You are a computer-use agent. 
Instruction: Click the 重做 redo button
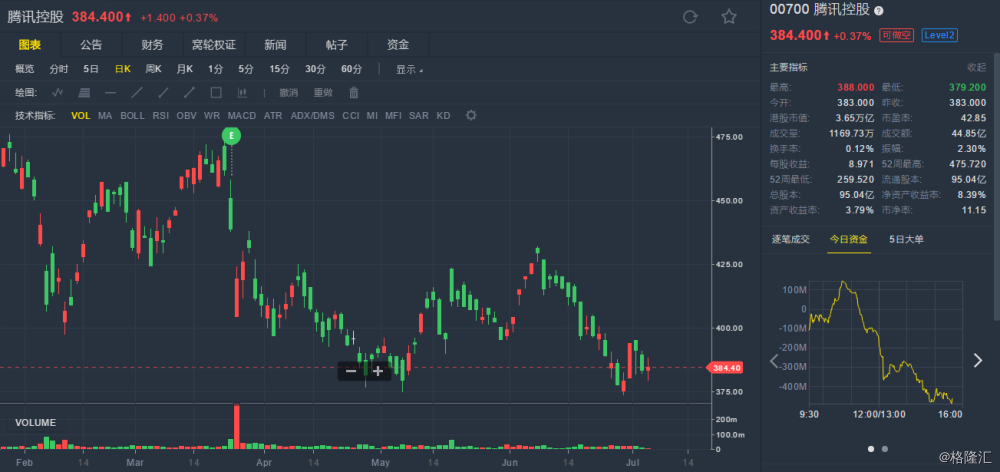coord(323,92)
